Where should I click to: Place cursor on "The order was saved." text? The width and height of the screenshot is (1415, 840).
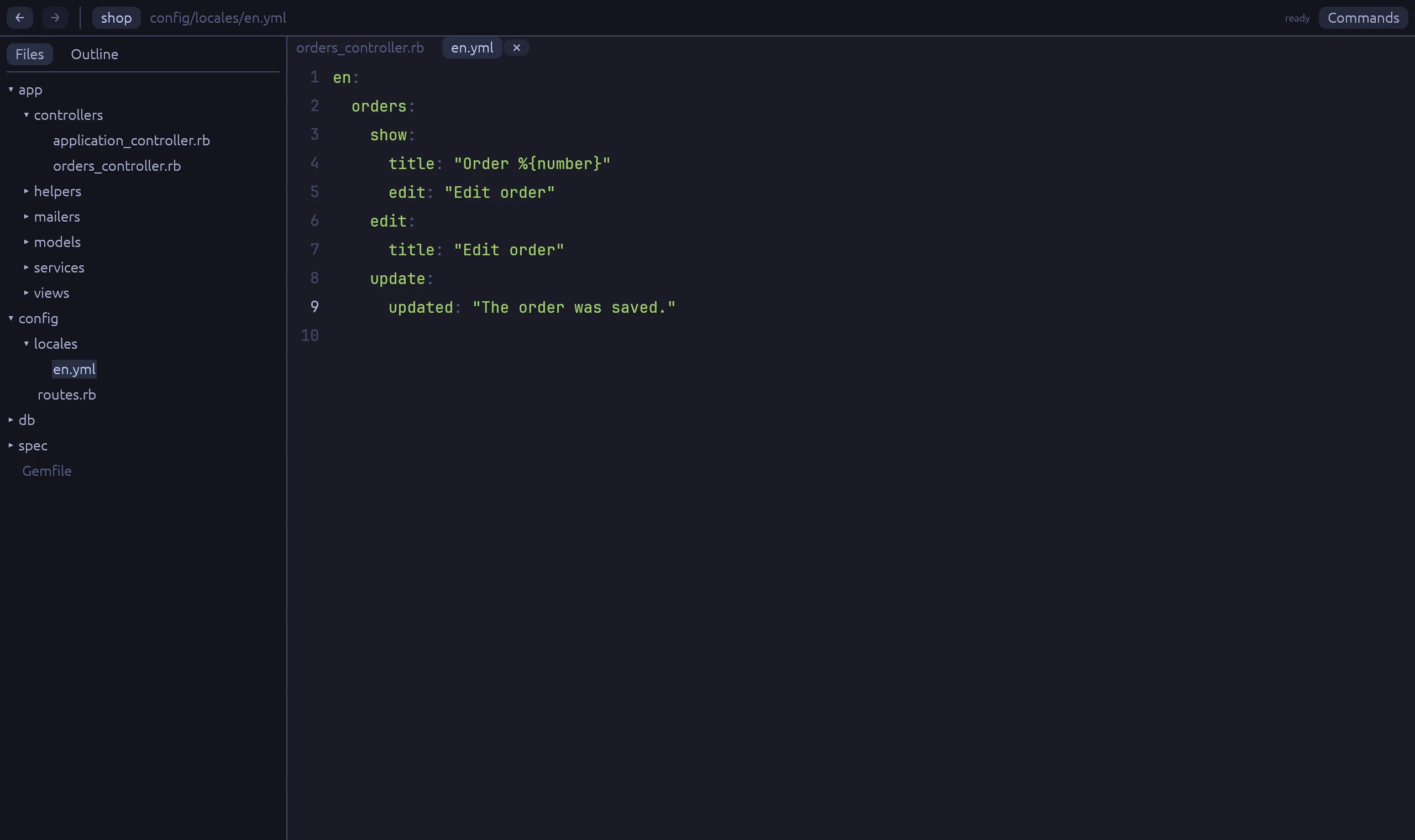574,308
